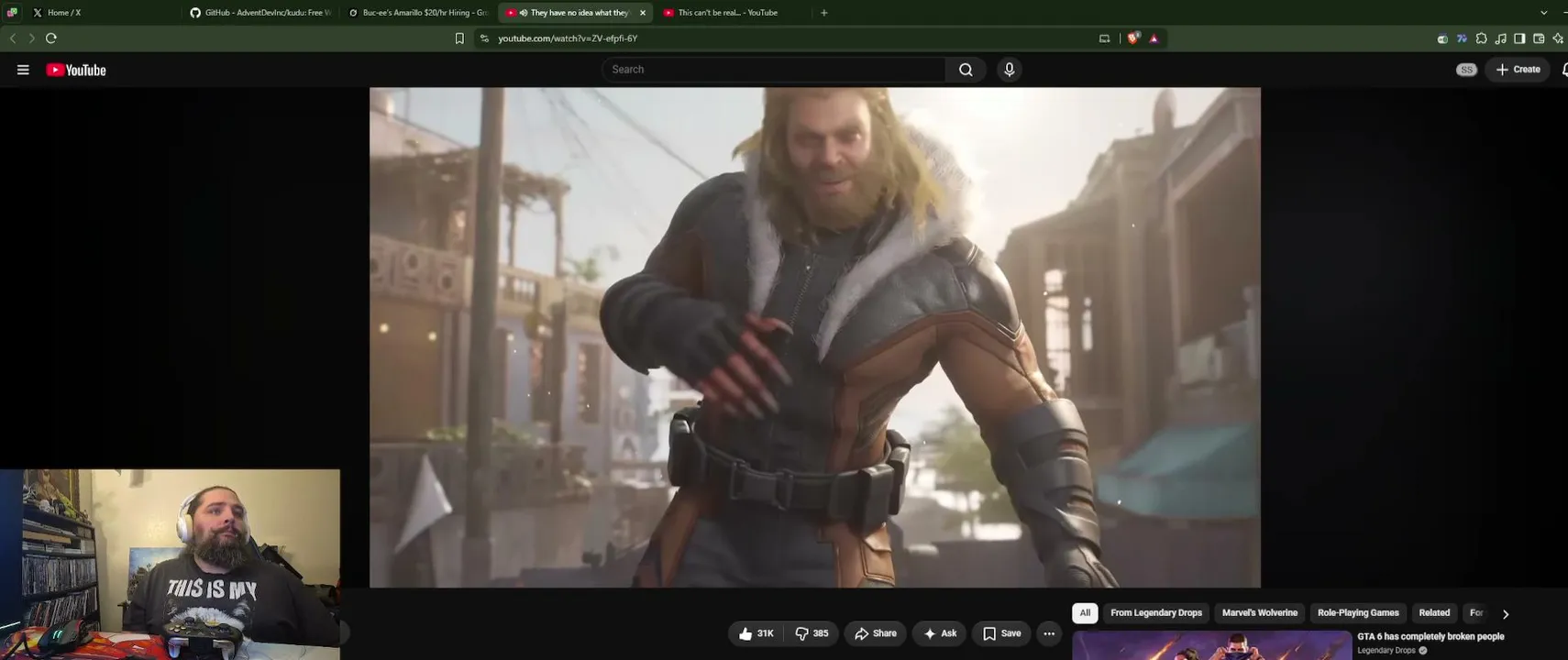Screen dimensions: 1568x660
Task: Open the Legendary Drops channel link
Action: (1386, 651)
